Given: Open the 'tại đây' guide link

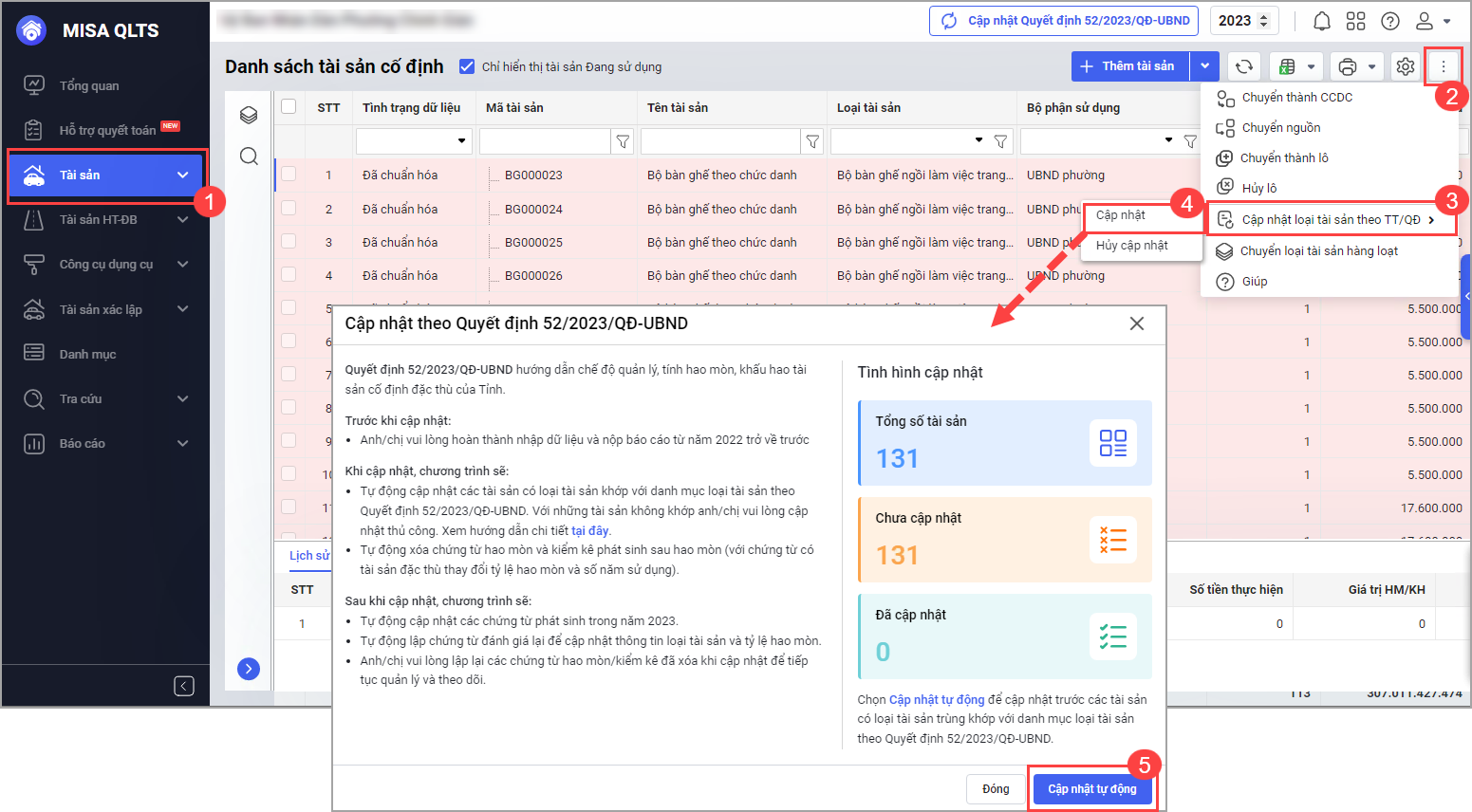Looking at the screenshot, I should [589, 530].
